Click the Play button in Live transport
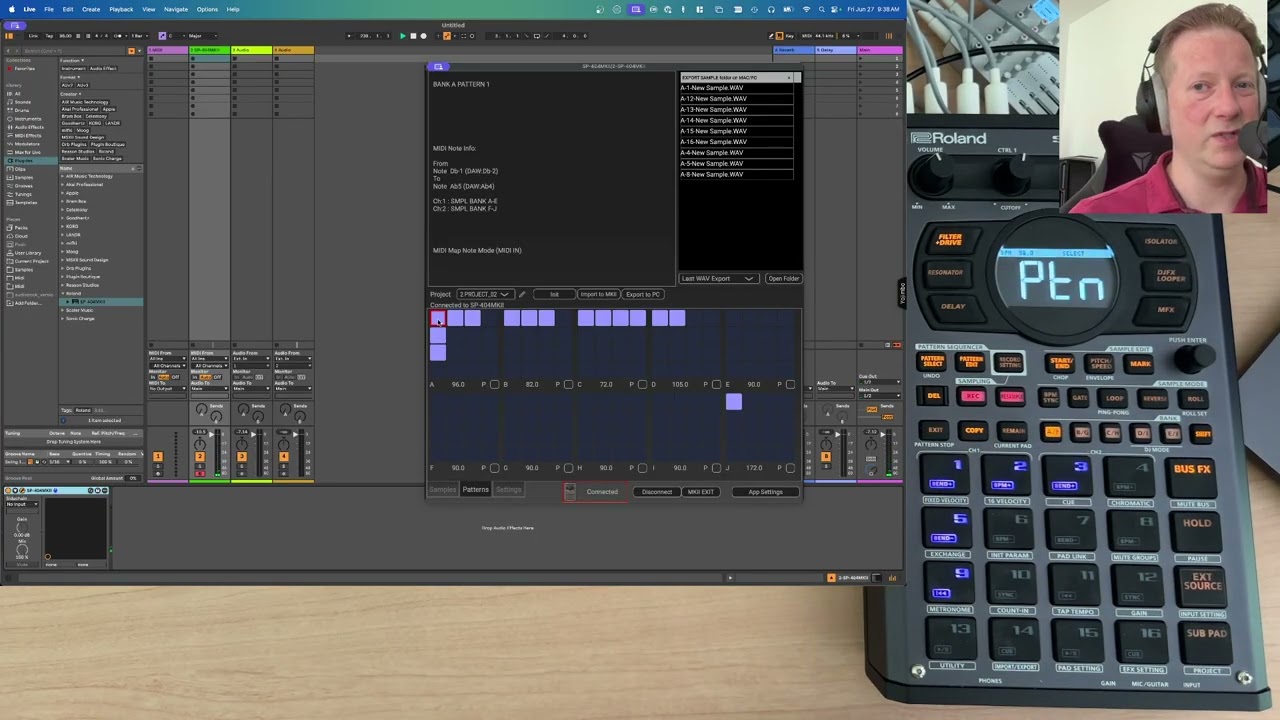This screenshot has width=1280, height=720. pos(403,36)
